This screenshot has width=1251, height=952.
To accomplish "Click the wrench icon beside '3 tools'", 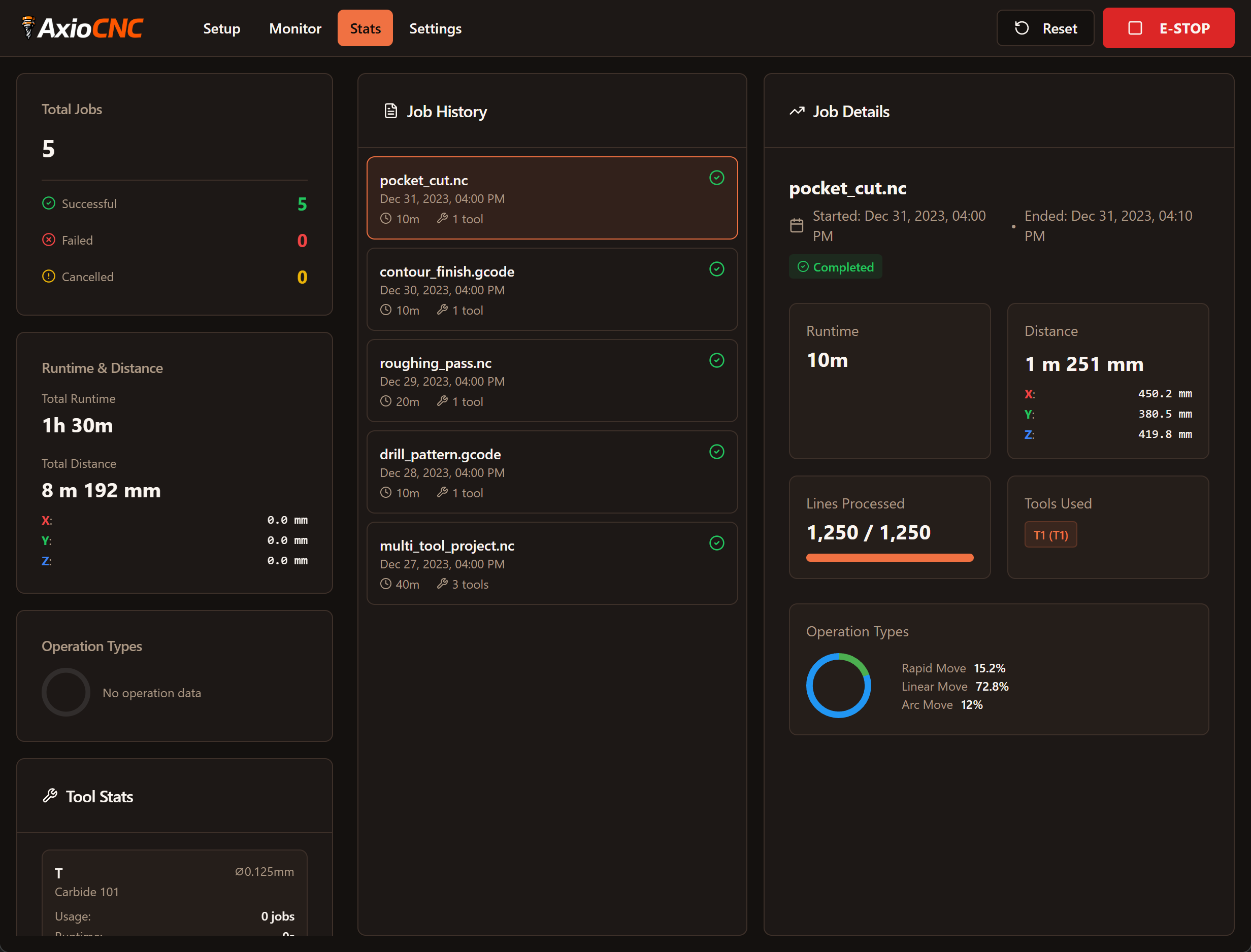I will tap(443, 584).
